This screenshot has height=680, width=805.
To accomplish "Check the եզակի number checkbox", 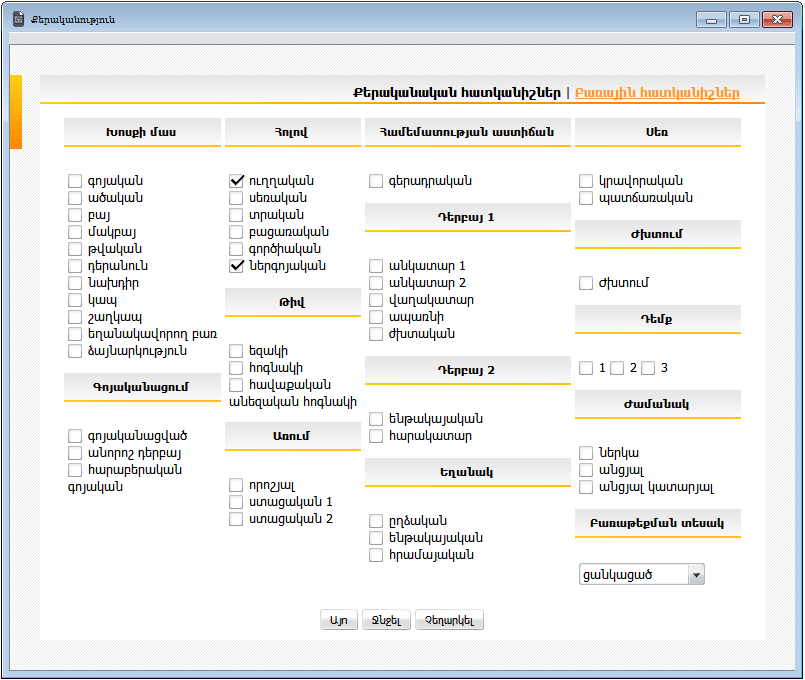I will coord(236,351).
